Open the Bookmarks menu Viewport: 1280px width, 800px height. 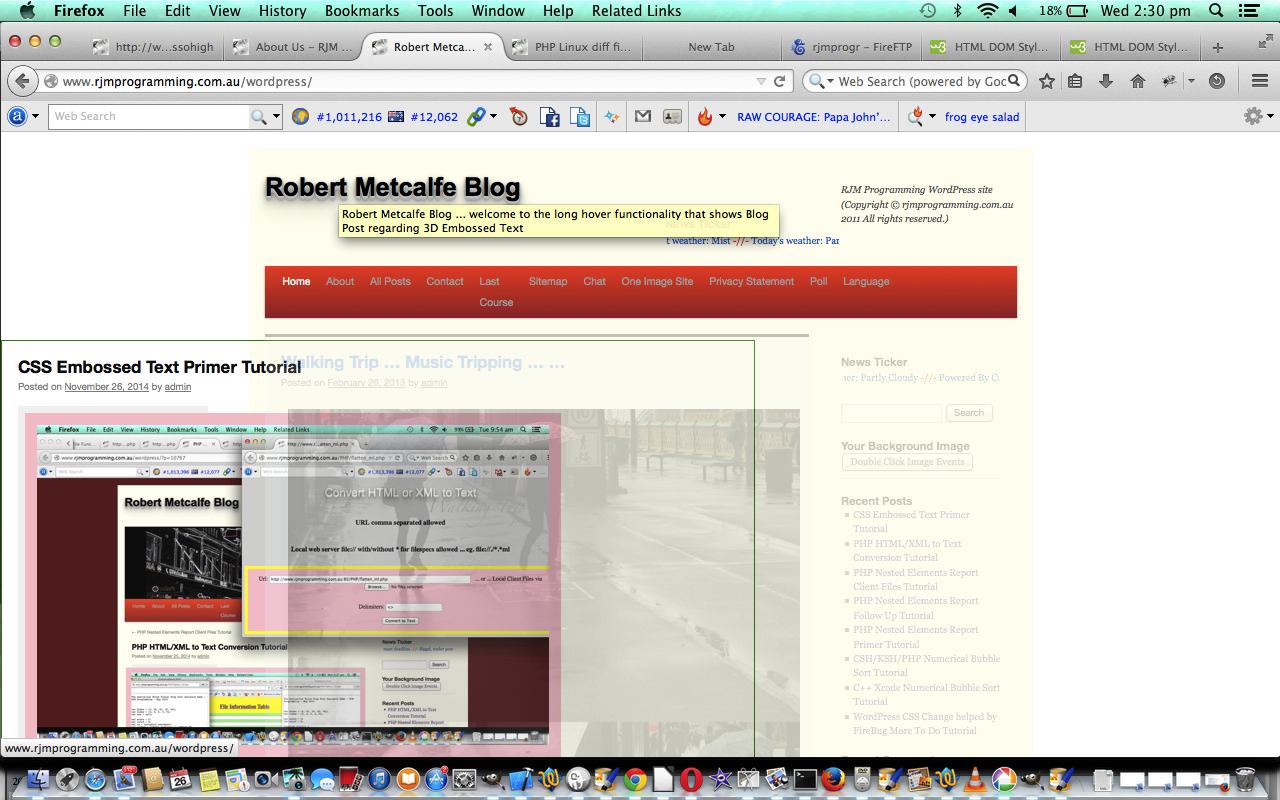click(x=360, y=11)
